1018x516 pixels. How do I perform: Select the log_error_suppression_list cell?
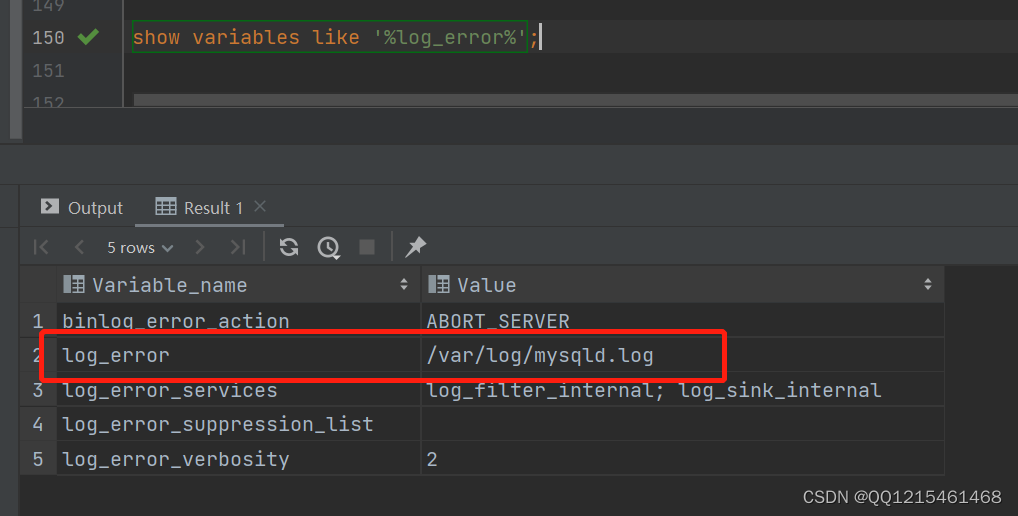tap(239, 424)
